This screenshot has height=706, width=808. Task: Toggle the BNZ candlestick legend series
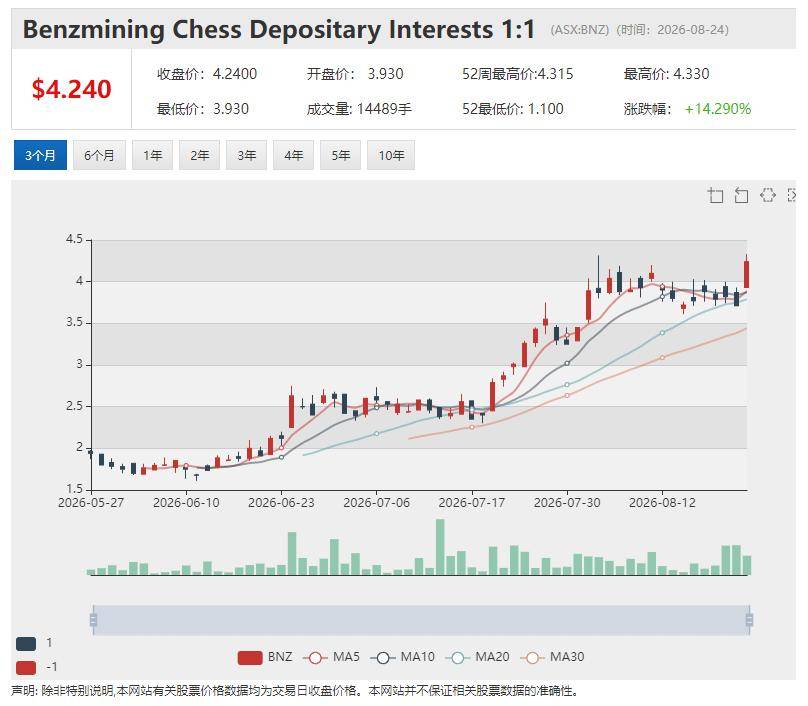[265, 657]
